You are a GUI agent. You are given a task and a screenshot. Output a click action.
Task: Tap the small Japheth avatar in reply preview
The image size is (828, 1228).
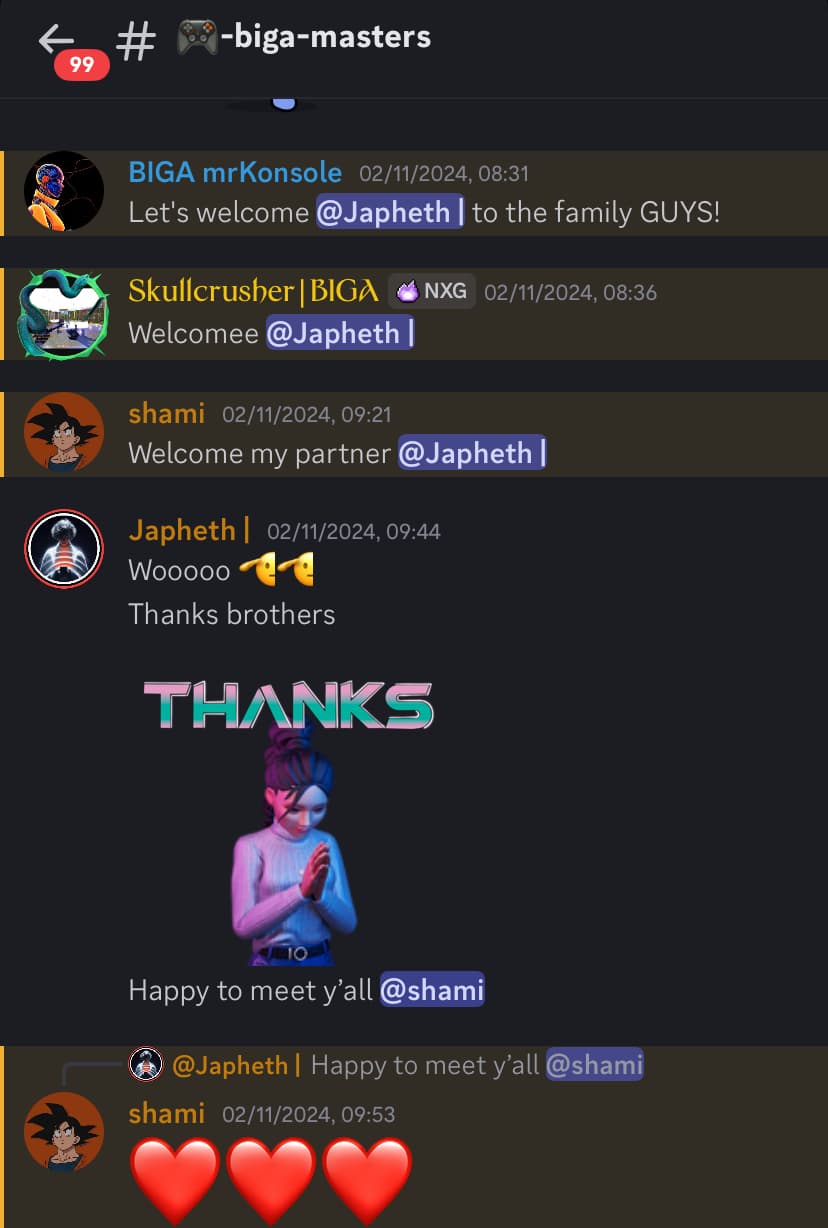(147, 1065)
